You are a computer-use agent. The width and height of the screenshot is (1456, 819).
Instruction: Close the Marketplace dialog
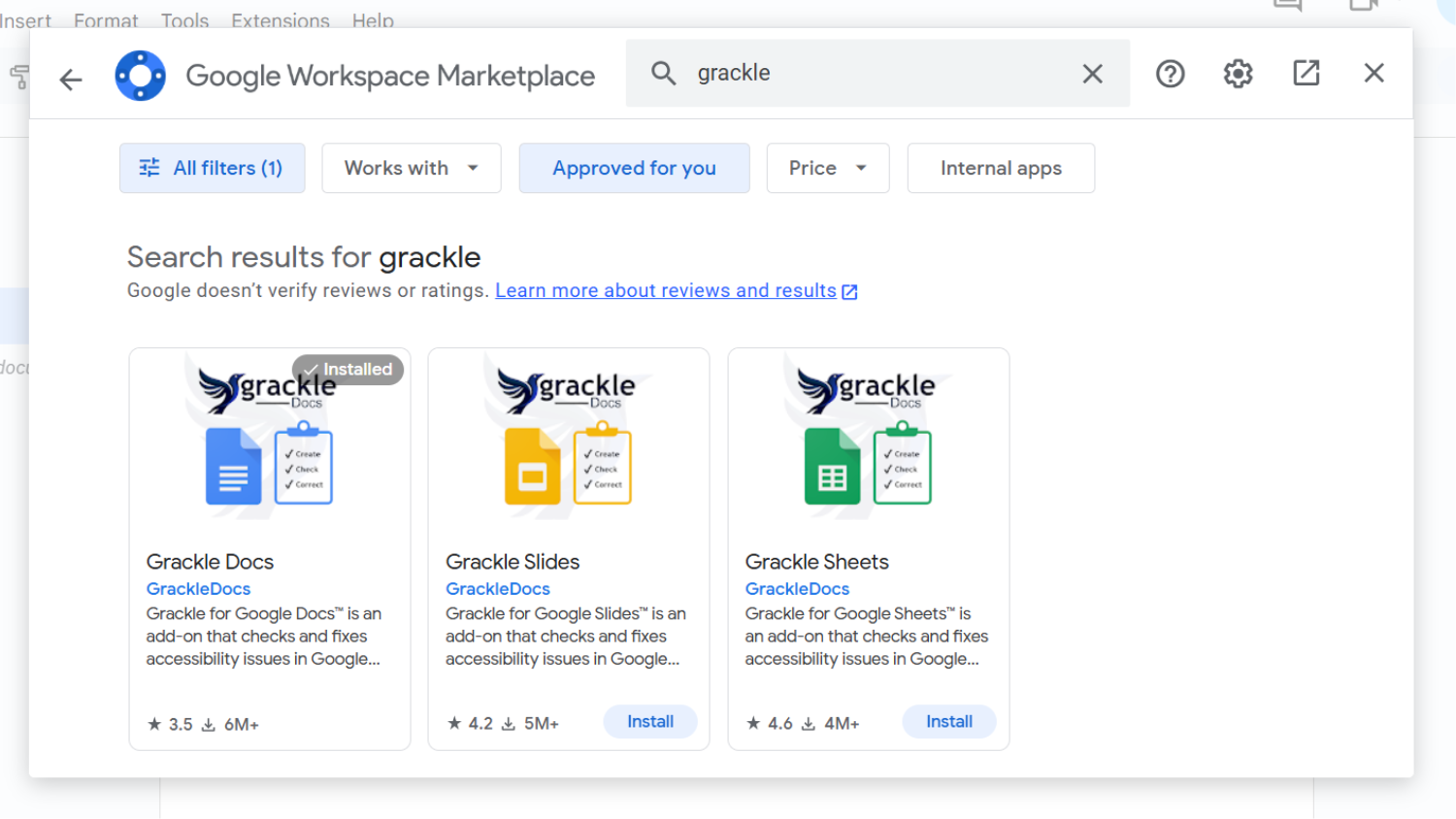coord(1373,73)
